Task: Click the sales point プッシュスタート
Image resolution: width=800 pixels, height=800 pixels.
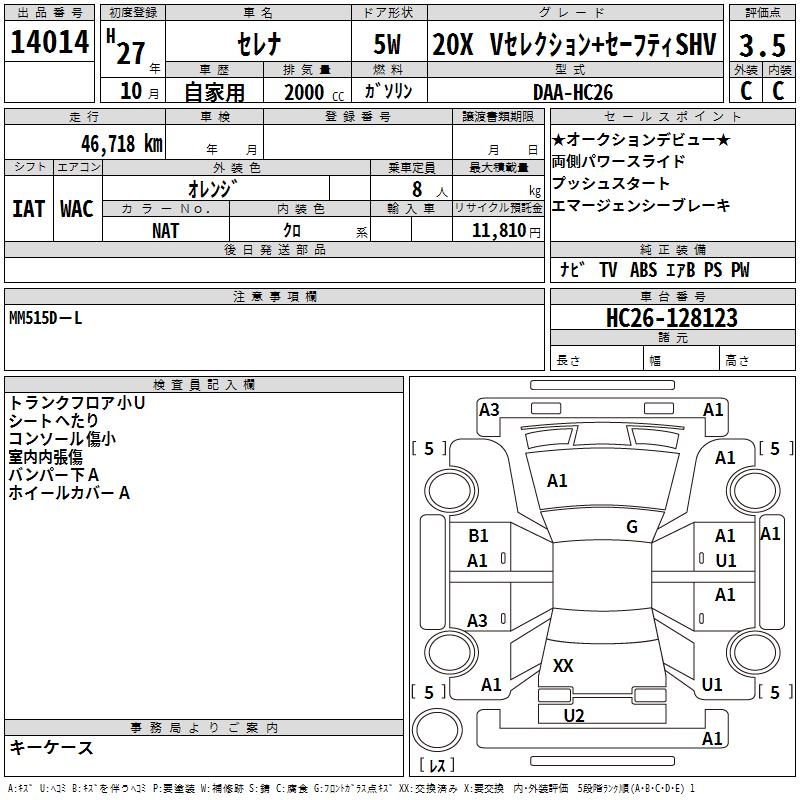Action: point(611,183)
